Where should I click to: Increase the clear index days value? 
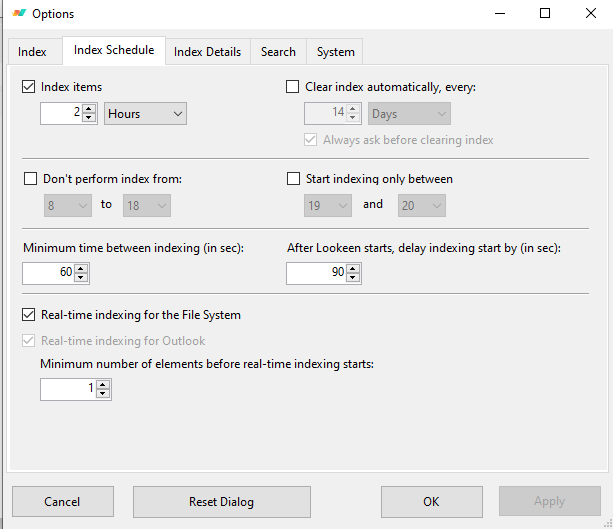(x=353, y=109)
